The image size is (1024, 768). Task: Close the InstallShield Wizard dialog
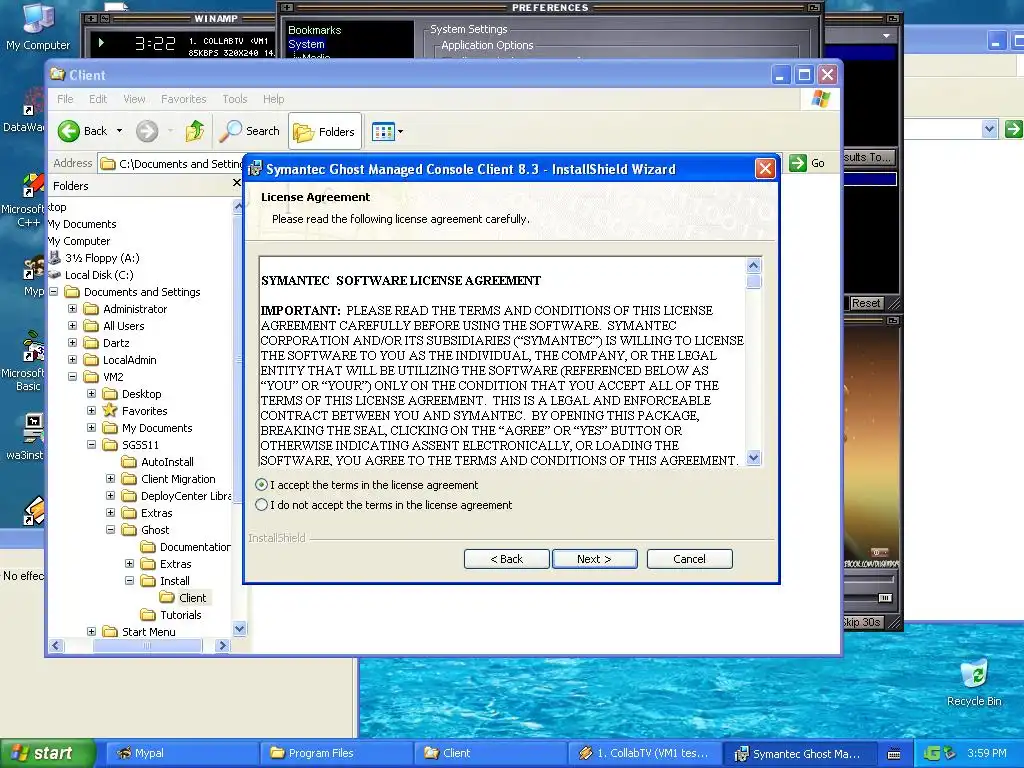point(765,169)
